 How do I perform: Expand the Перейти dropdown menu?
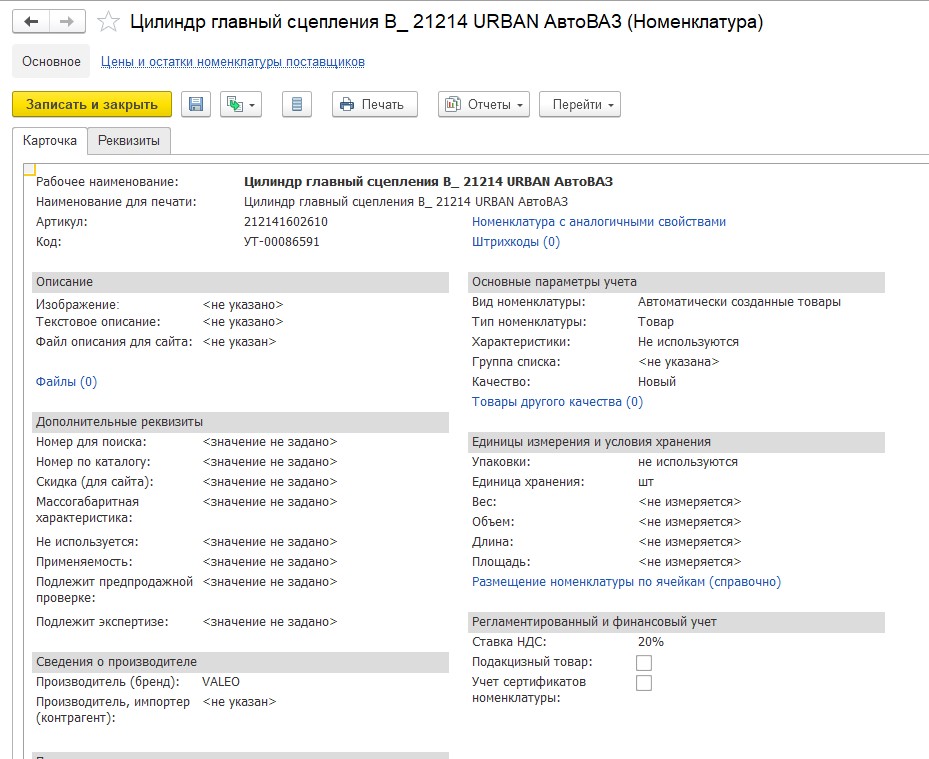coord(579,104)
